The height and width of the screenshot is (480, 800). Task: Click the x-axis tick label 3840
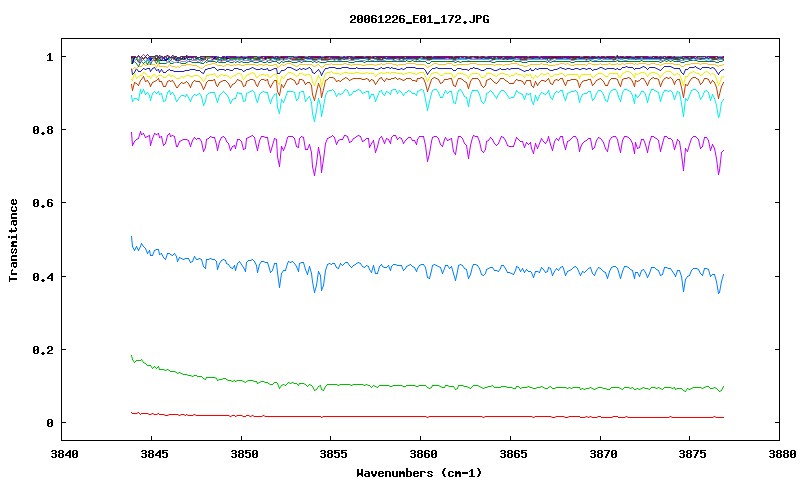click(64, 454)
